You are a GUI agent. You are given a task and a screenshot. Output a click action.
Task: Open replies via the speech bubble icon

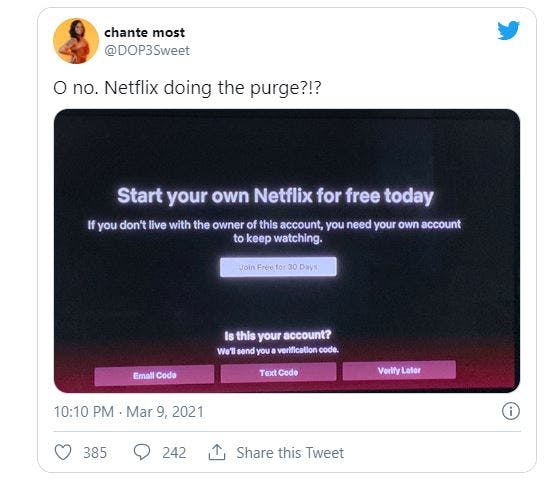click(142, 452)
